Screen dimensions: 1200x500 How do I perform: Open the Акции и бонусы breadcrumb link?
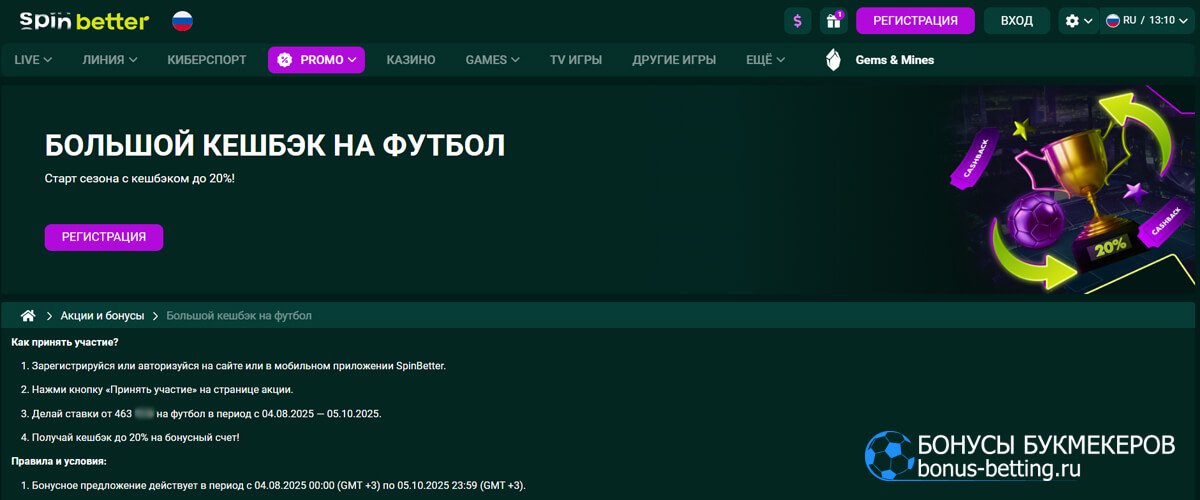[x=102, y=316]
